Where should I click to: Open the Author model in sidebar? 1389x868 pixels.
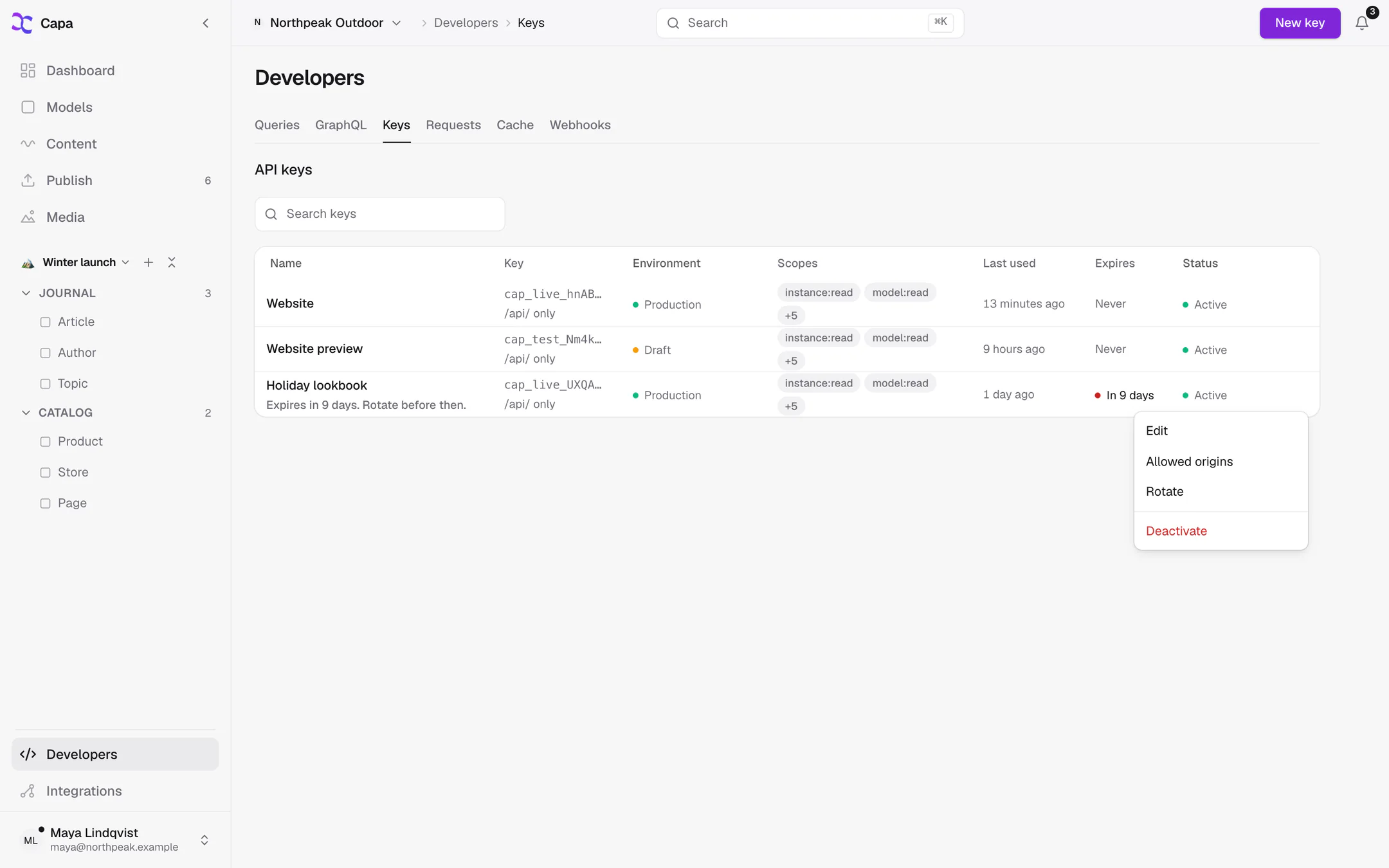(77, 352)
